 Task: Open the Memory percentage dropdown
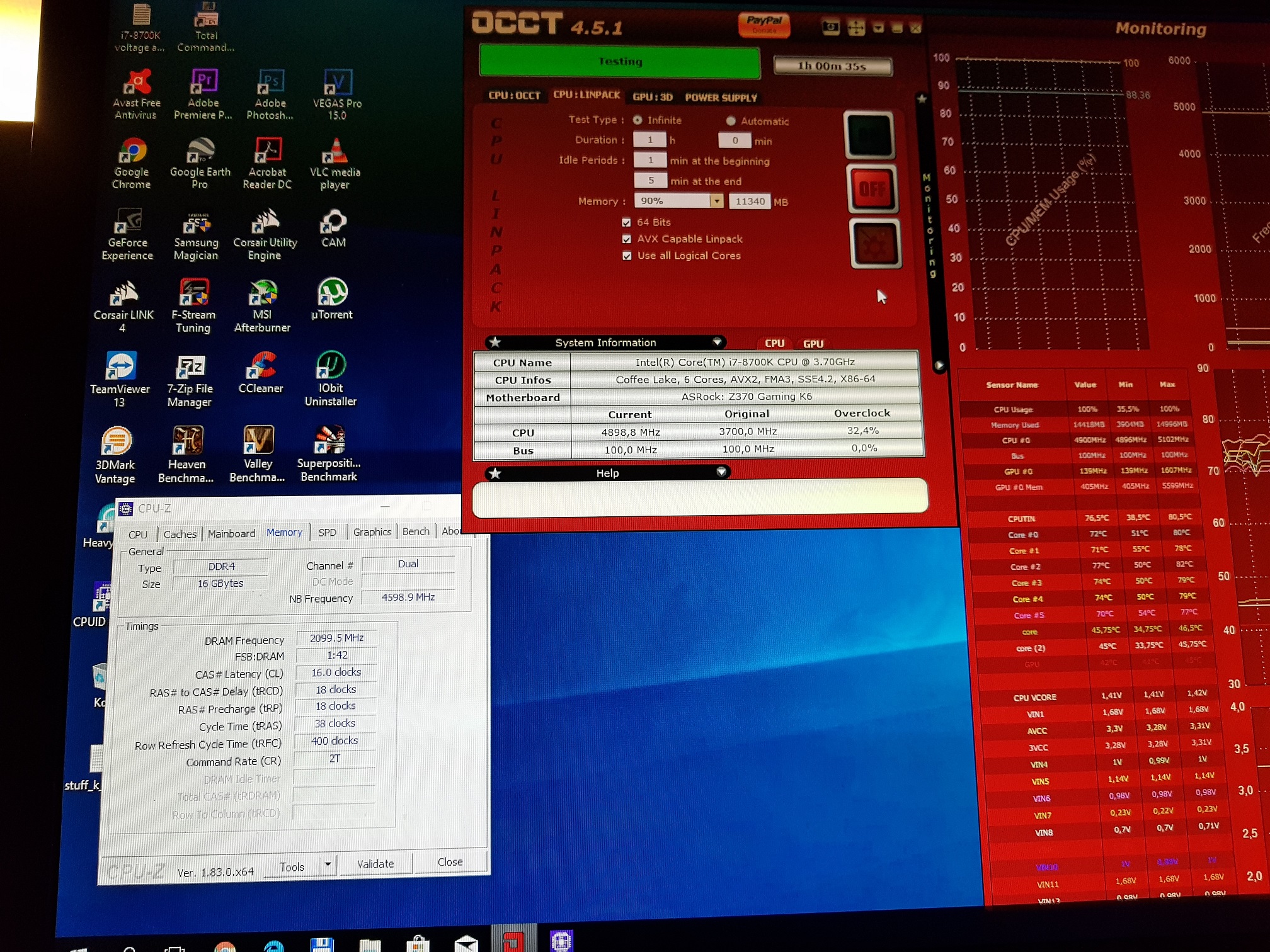(x=716, y=201)
